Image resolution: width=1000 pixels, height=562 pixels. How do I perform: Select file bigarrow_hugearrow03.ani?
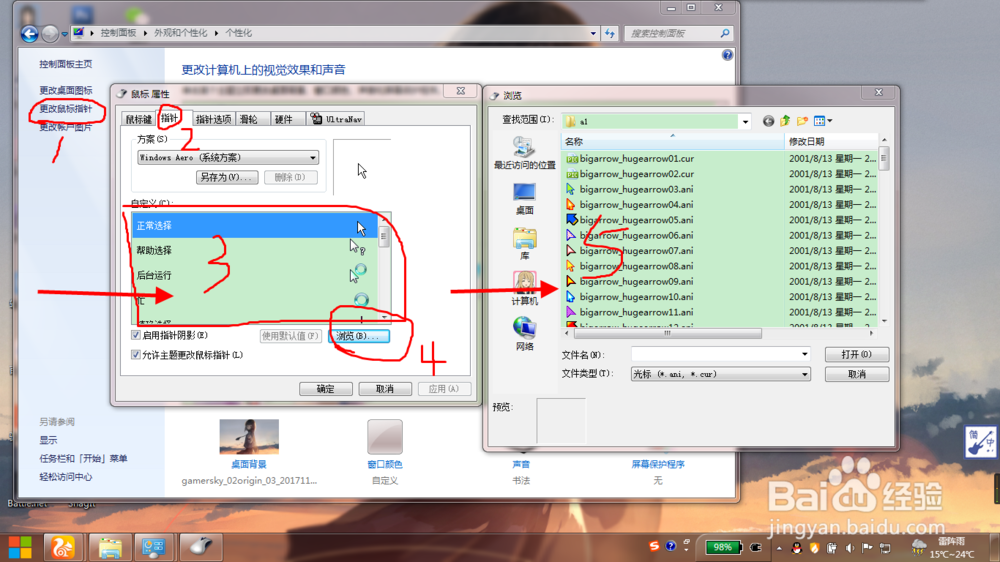629,189
